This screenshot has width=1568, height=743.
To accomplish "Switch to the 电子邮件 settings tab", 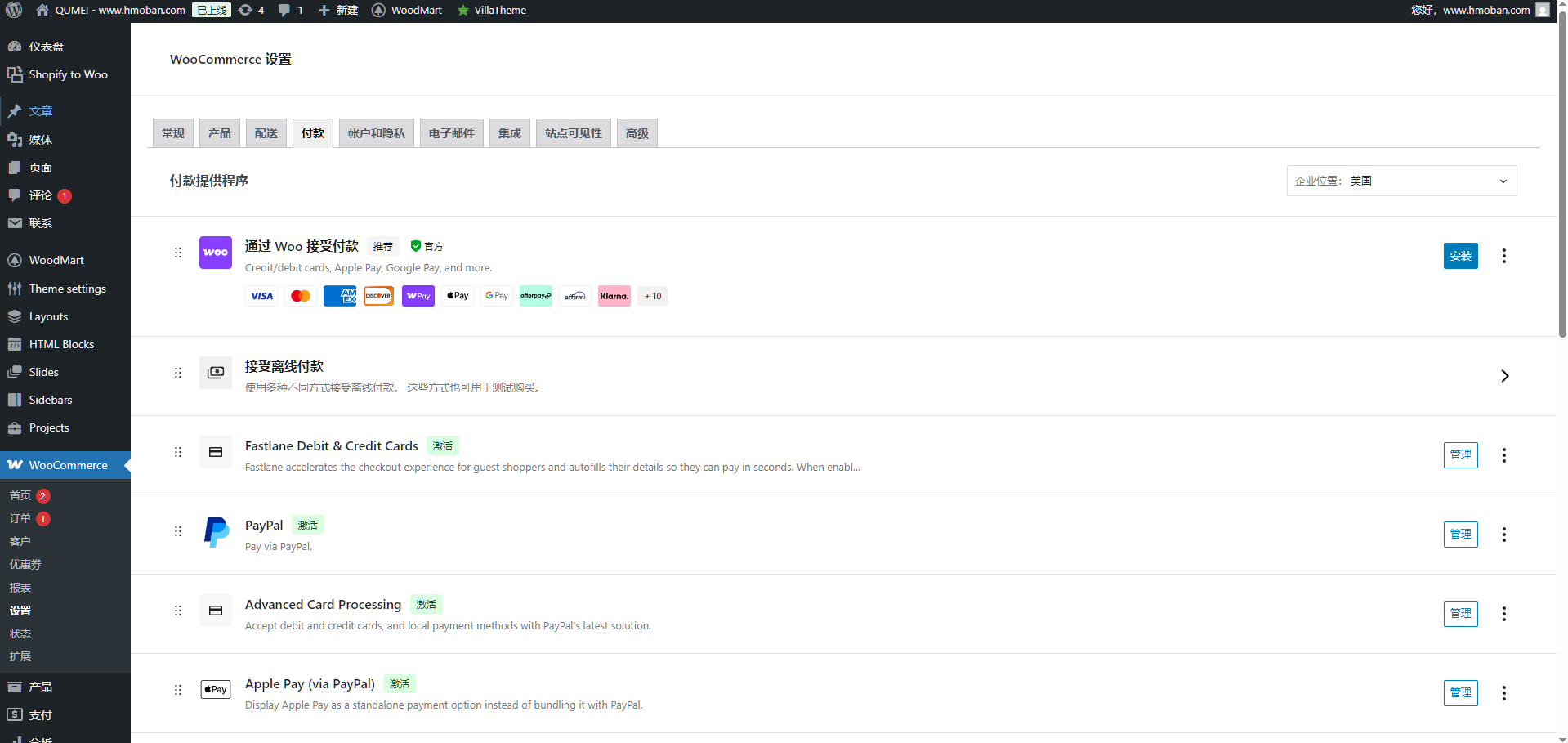I will (452, 133).
